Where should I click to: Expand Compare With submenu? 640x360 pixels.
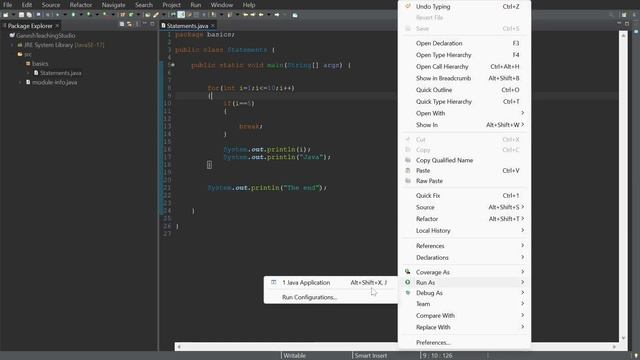[x=464, y=316]
